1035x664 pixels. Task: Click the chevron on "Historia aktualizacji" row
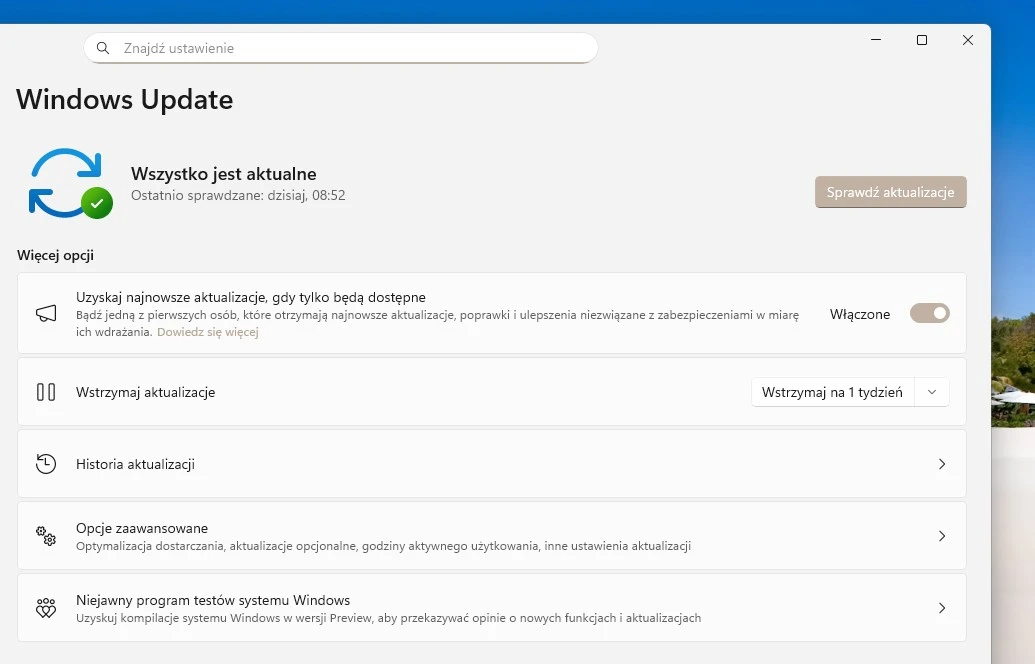941,464
